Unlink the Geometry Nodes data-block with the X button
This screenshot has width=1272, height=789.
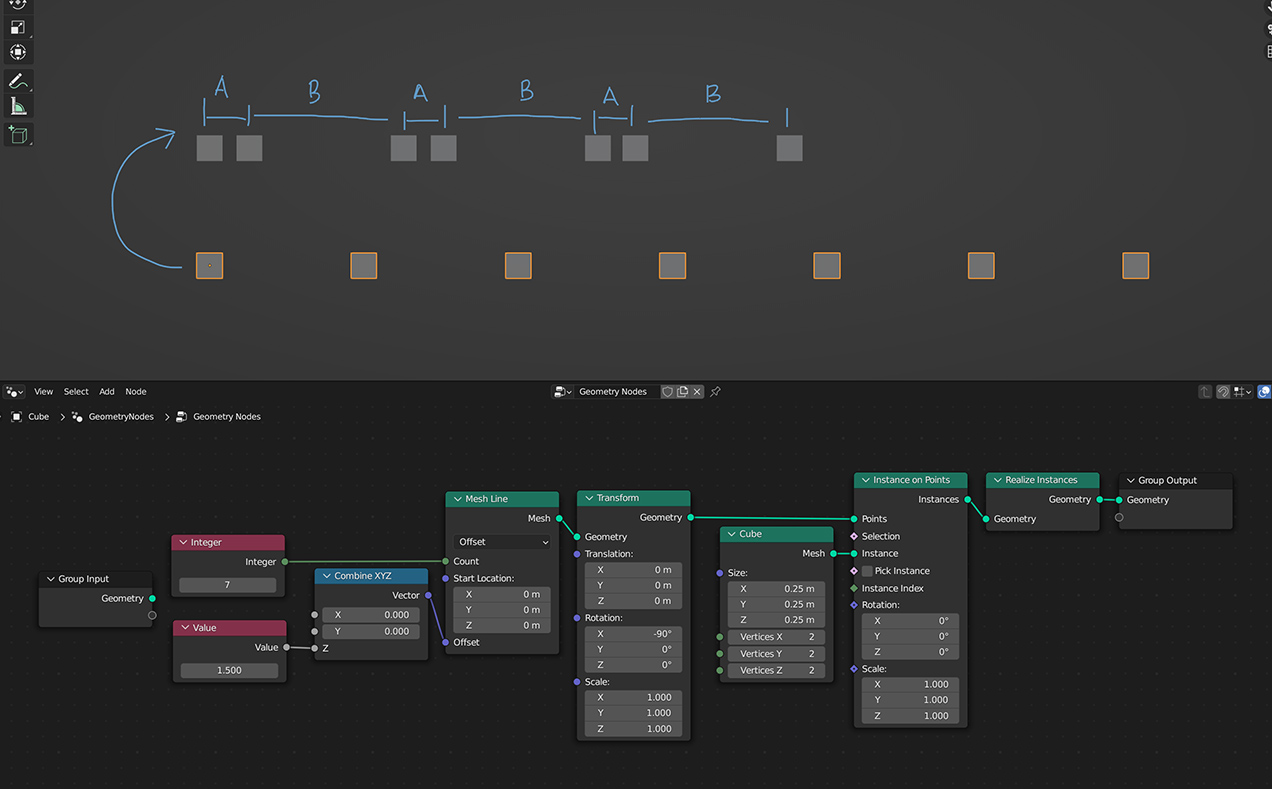tap(697, 391)
